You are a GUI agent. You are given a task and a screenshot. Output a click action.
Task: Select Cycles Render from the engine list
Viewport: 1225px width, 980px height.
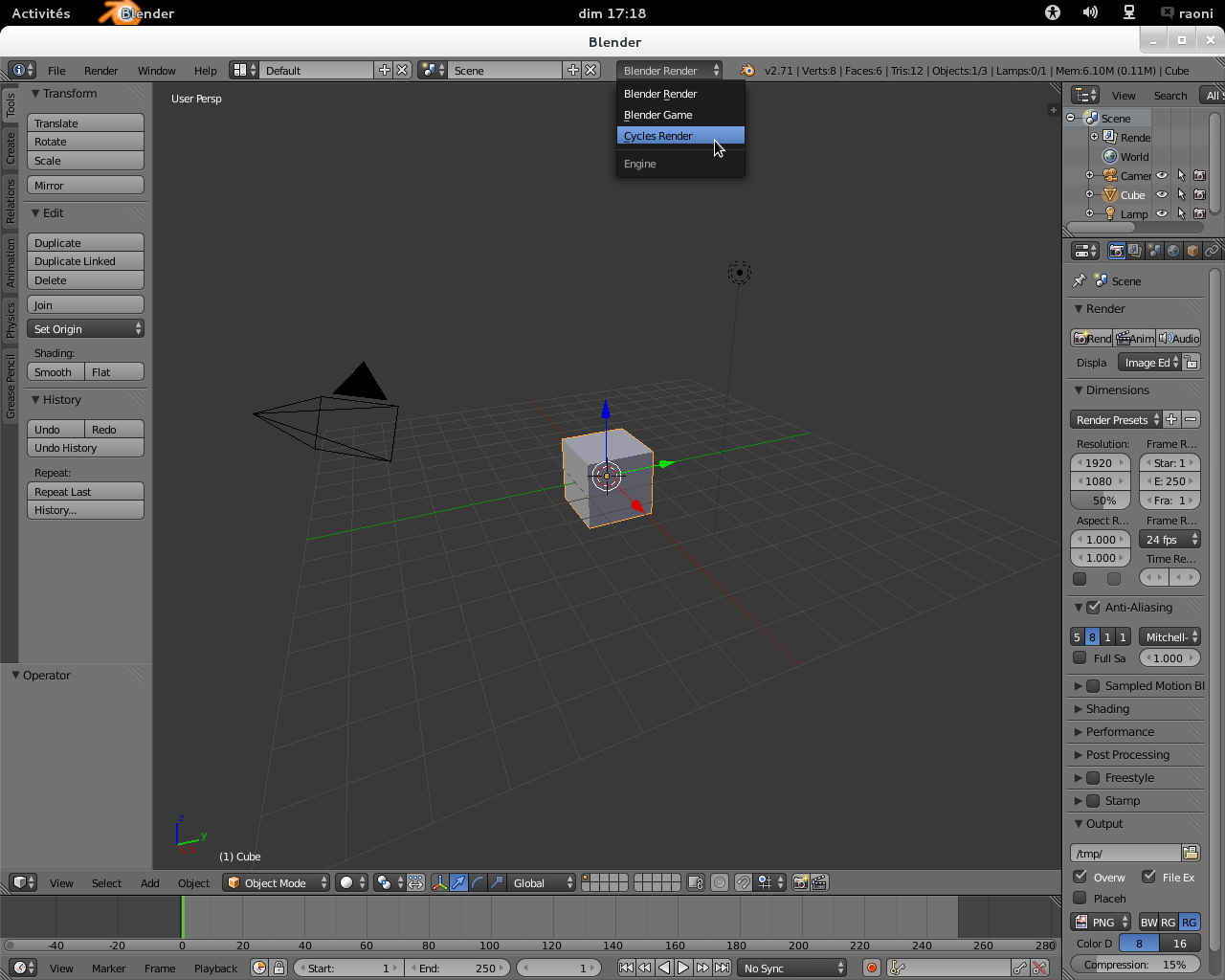[680, 136]
